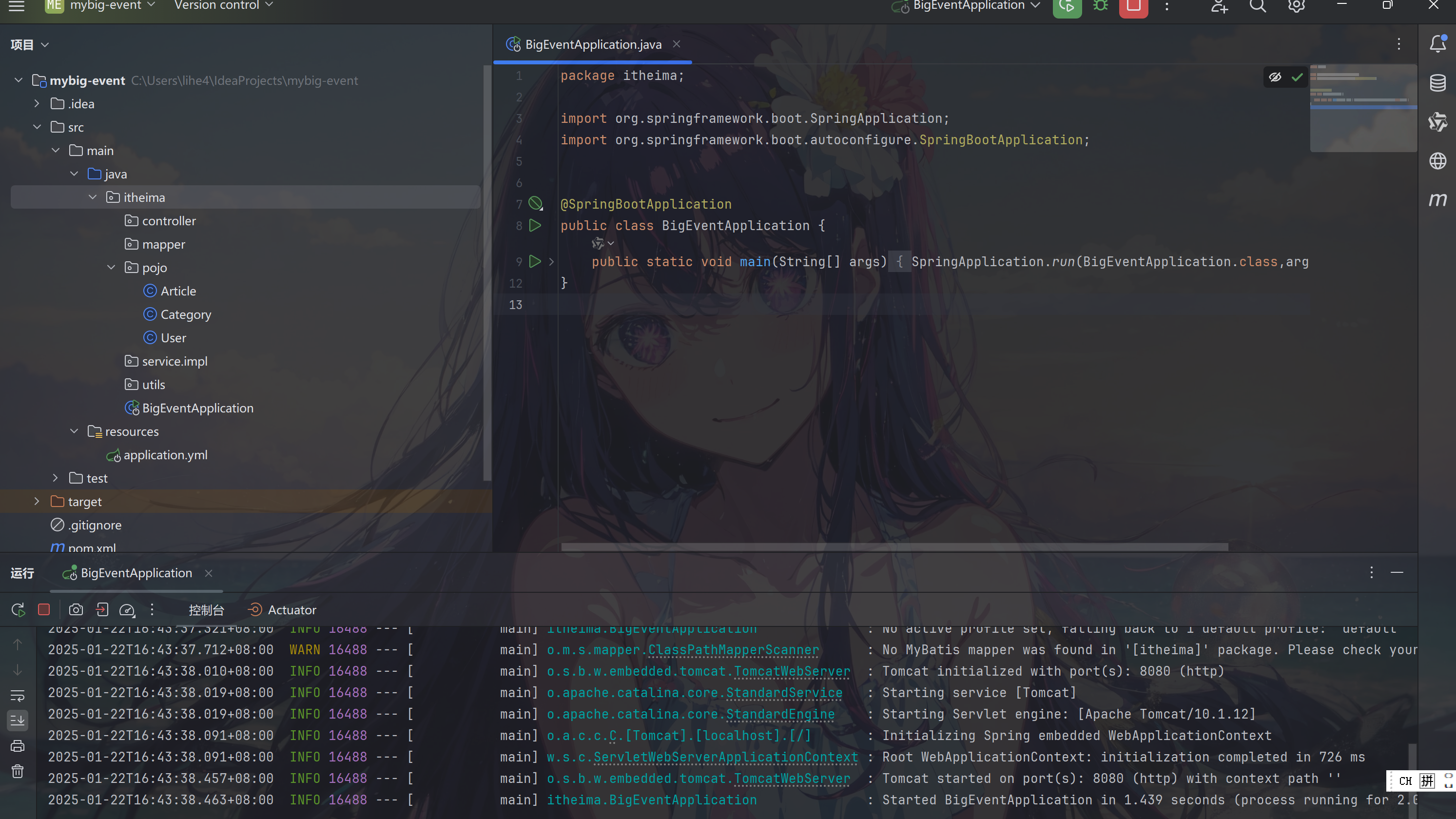Open the Database tool window
1456x819 pixels.
pos(1437,83)
